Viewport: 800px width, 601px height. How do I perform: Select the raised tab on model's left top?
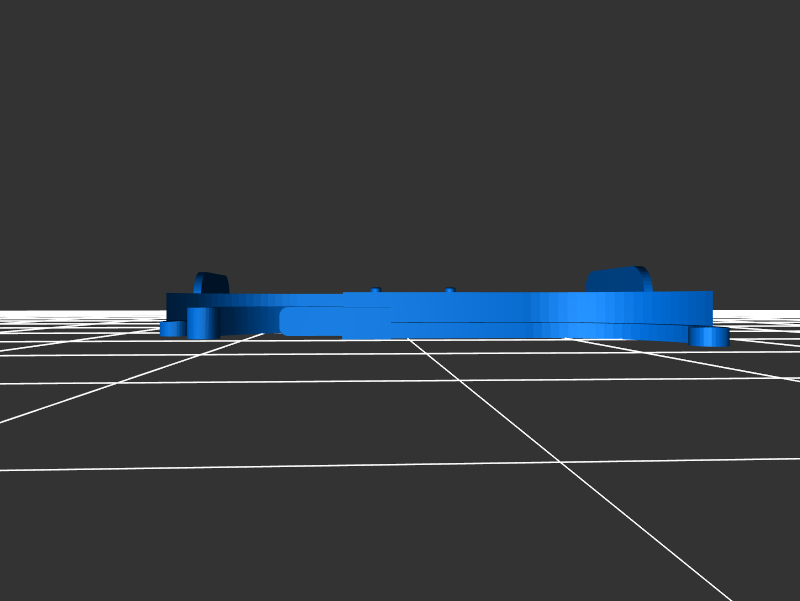pyautogui.click(x=211, y=282)
